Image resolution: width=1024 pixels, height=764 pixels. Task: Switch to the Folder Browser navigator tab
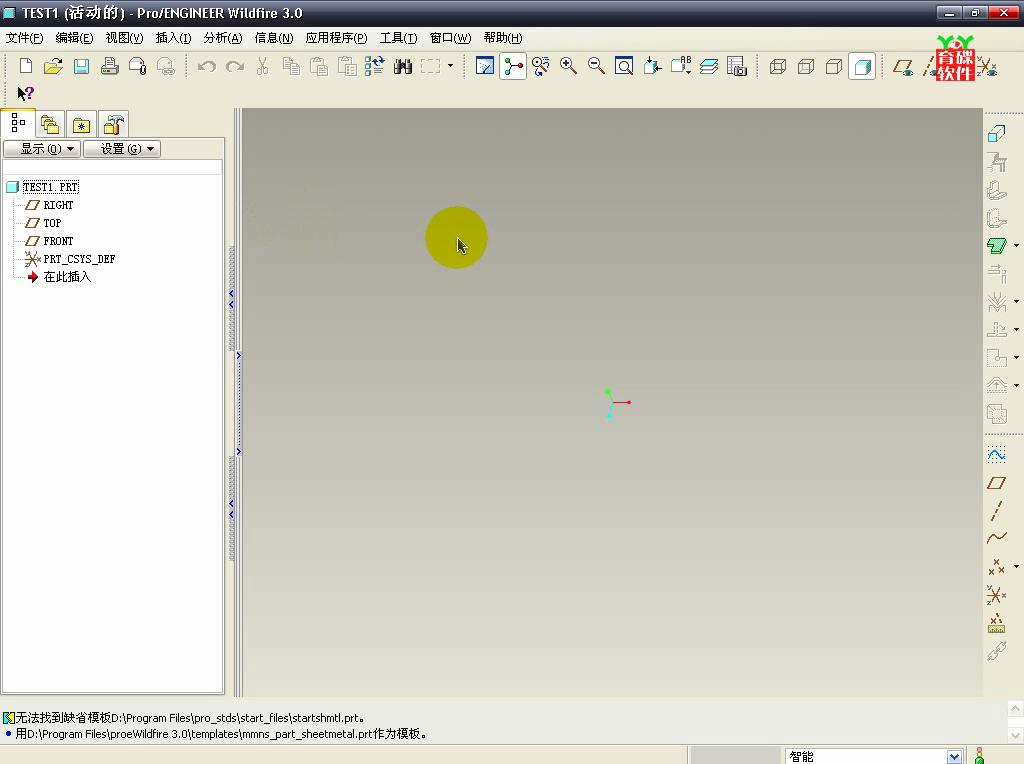tap(50, 124)
